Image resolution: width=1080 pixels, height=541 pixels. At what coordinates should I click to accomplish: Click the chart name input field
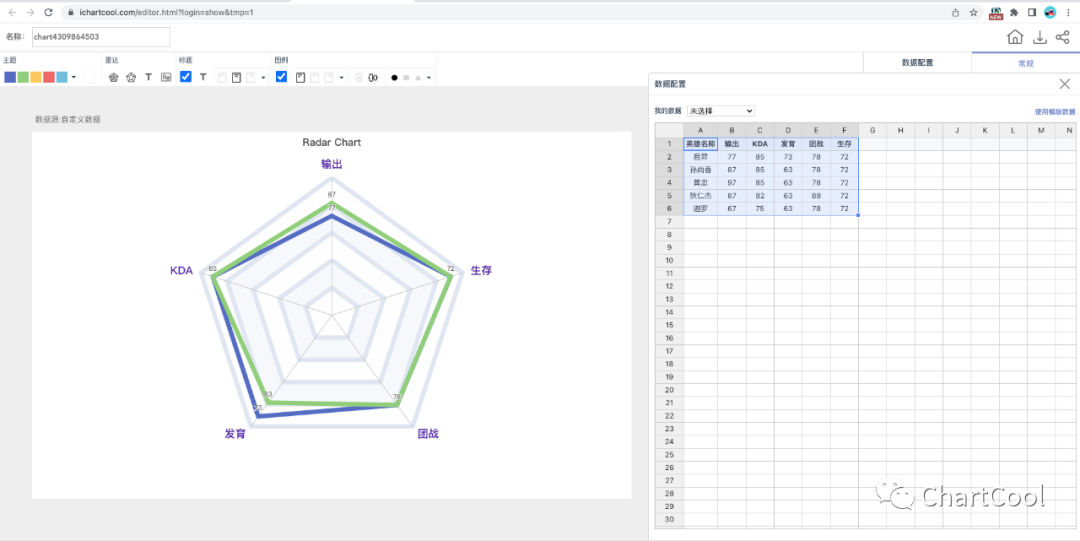(x=101, y=37)
